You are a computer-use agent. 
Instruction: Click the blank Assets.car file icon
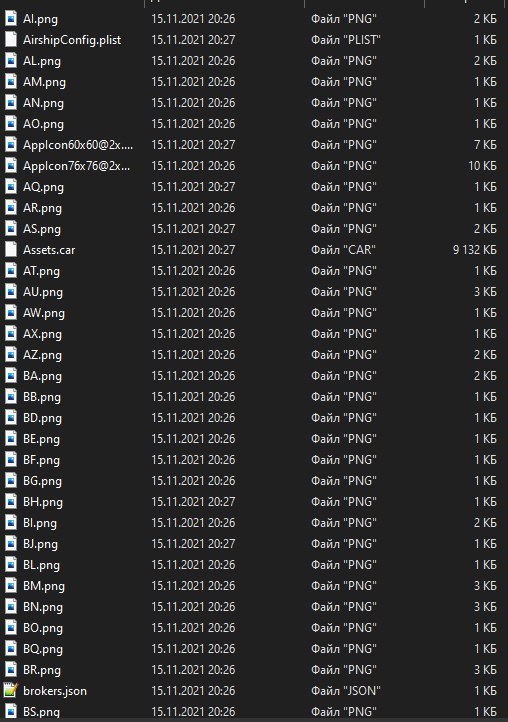pos(11,250)
